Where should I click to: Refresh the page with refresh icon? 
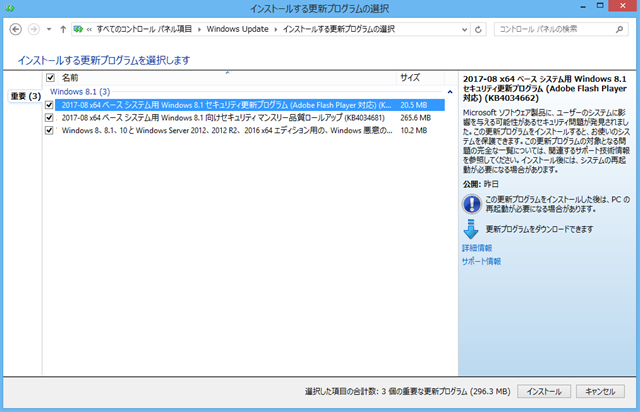[x=478, y=29]
